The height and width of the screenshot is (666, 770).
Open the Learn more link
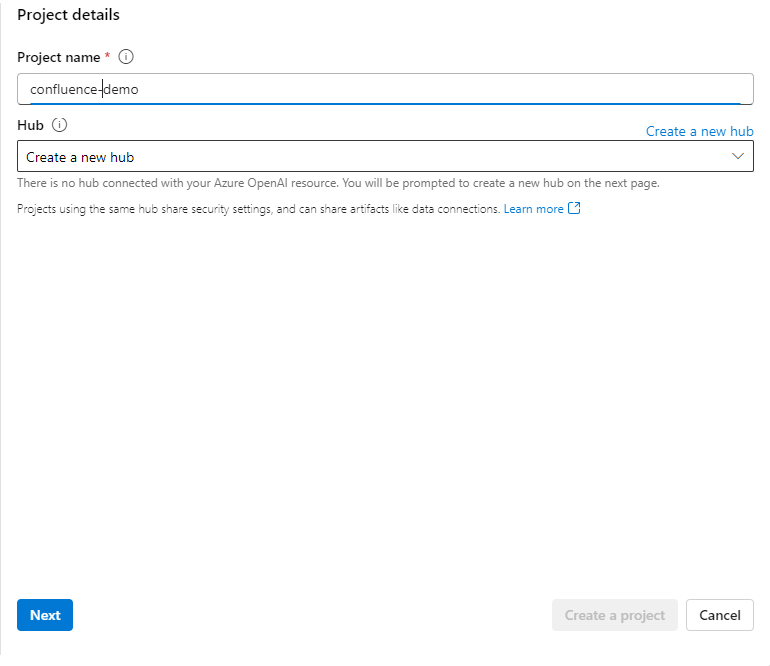pyautogui.click(x=533, y=209)
